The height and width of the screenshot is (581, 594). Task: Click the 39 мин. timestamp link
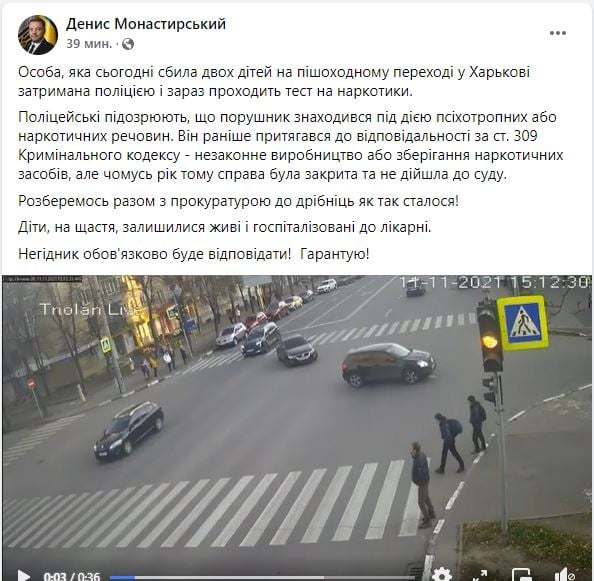pyautogui.click(x=89, y=44)
